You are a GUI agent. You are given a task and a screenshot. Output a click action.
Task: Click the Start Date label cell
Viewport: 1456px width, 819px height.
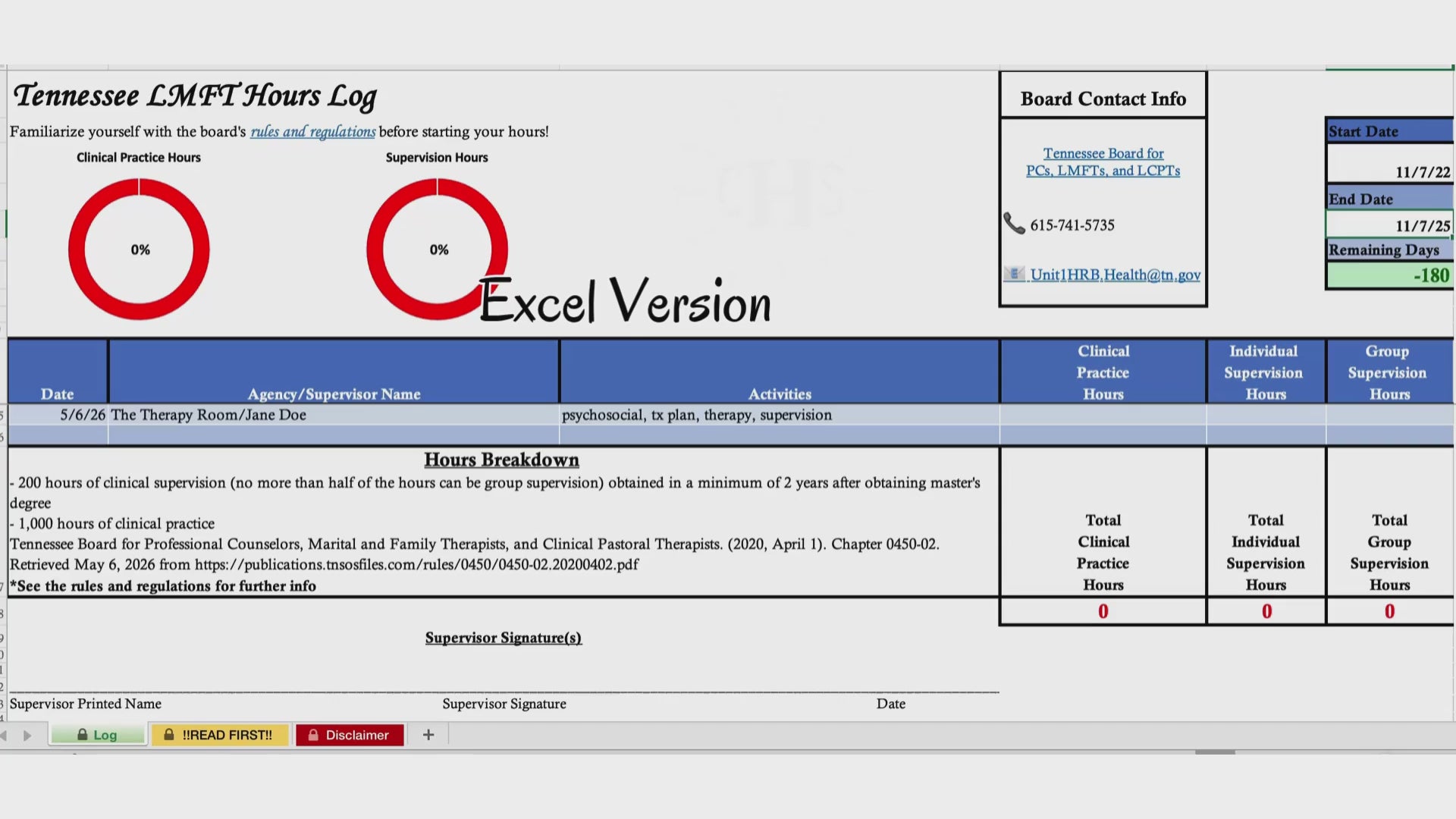[1389, 131]
